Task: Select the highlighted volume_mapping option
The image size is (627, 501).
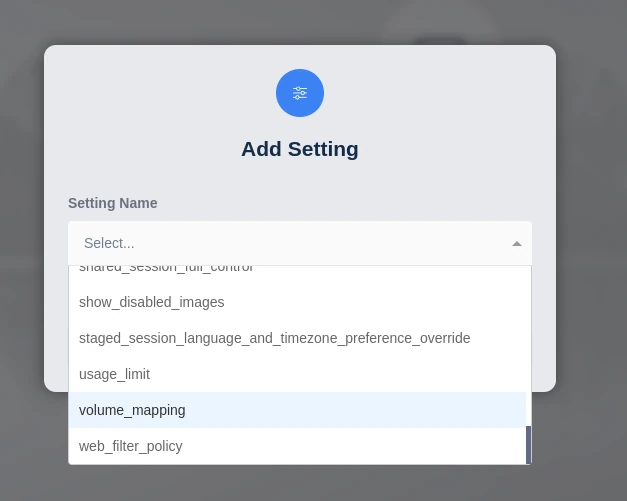Action: point(132,410)
